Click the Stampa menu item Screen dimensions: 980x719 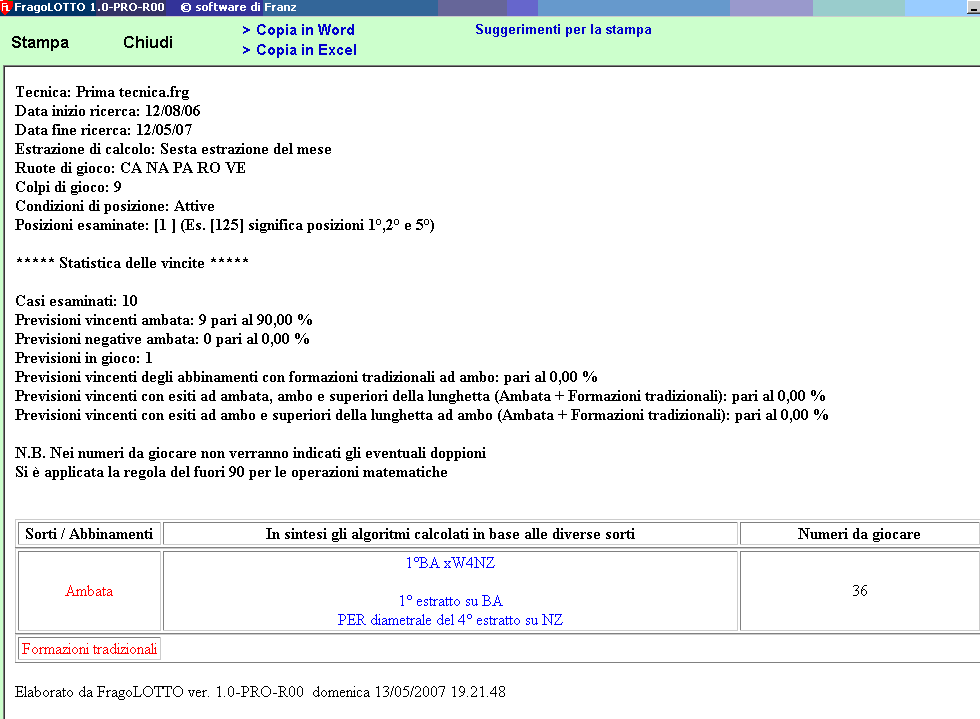tap(40, 43)
